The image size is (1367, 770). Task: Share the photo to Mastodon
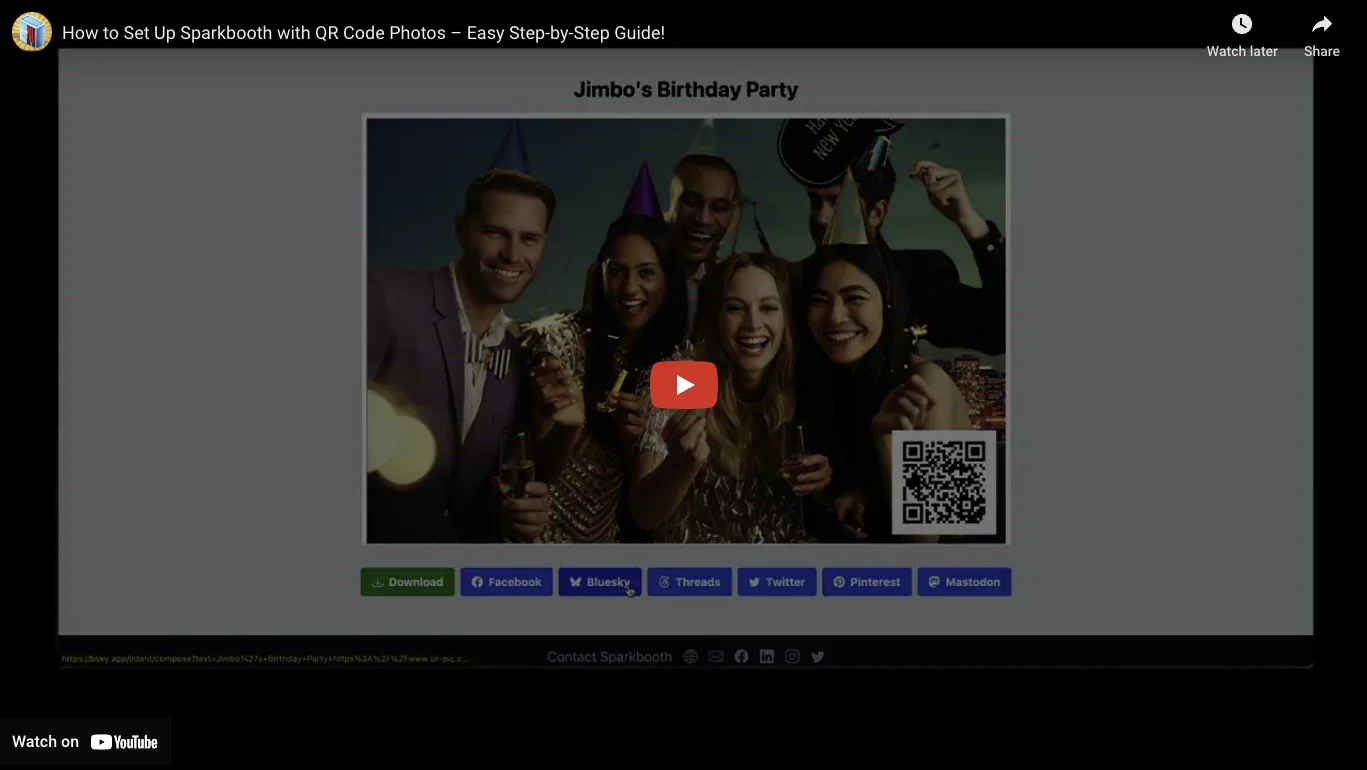(964, 582)
